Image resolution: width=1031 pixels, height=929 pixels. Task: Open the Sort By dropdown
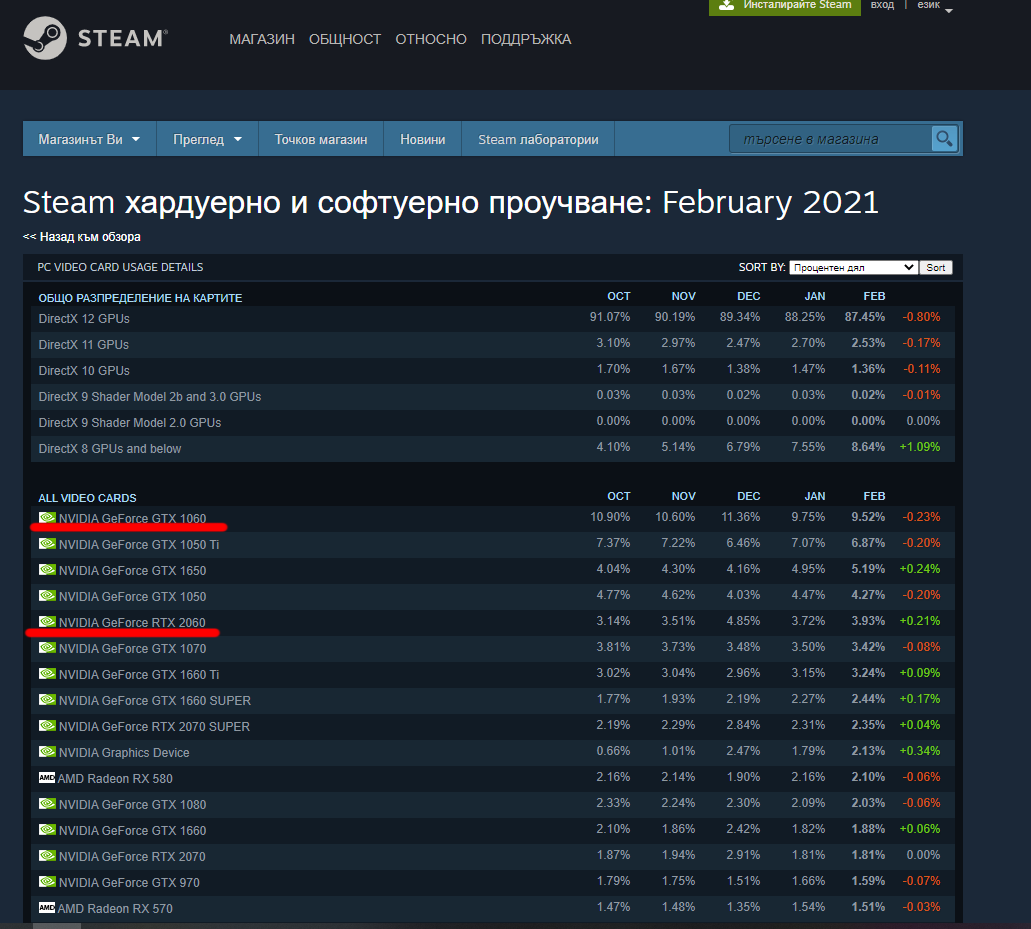click(x=853, y=268)
